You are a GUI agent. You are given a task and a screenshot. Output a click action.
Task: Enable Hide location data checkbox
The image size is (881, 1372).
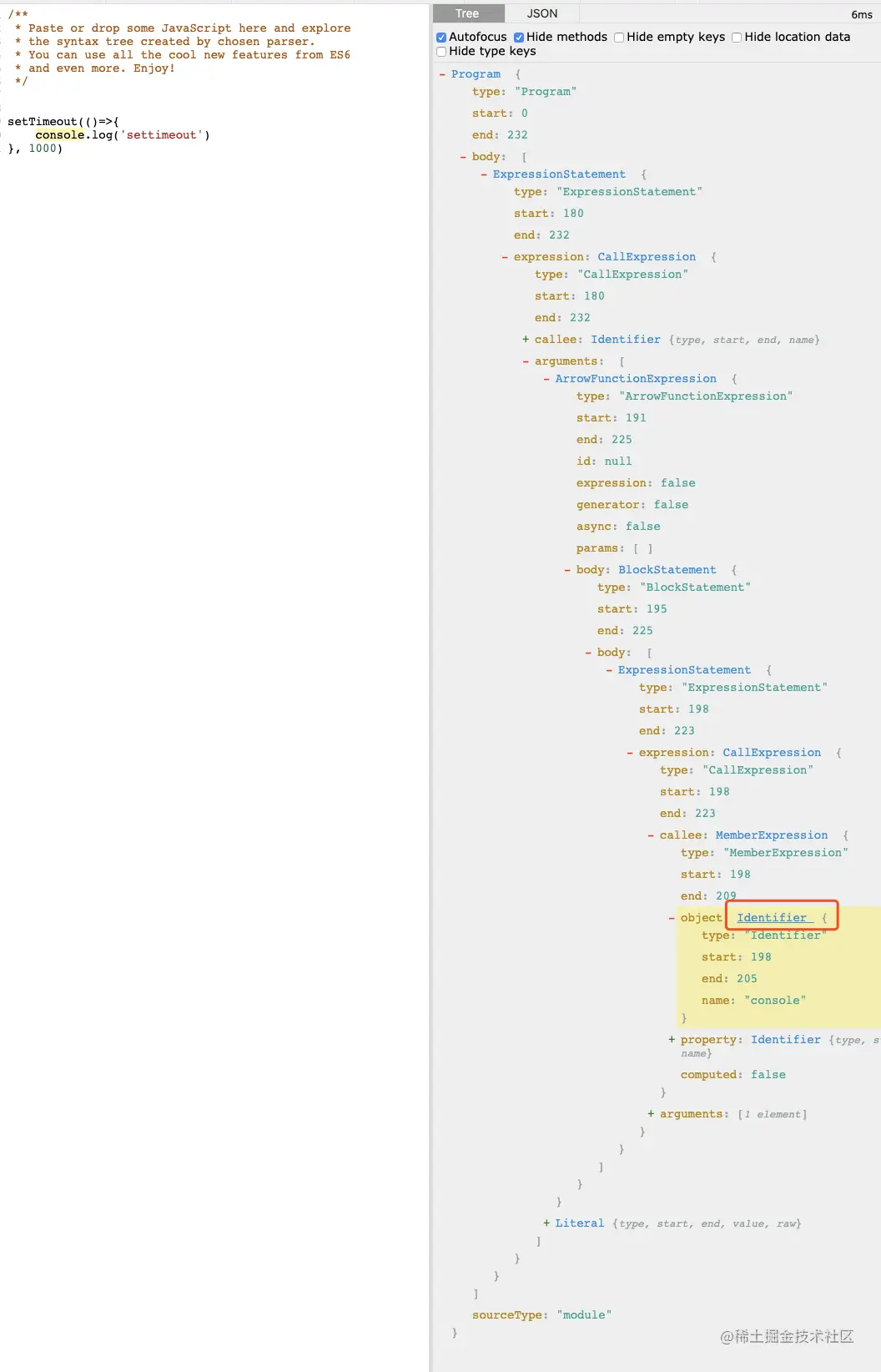pyautogui.click(x=737, y=38)
